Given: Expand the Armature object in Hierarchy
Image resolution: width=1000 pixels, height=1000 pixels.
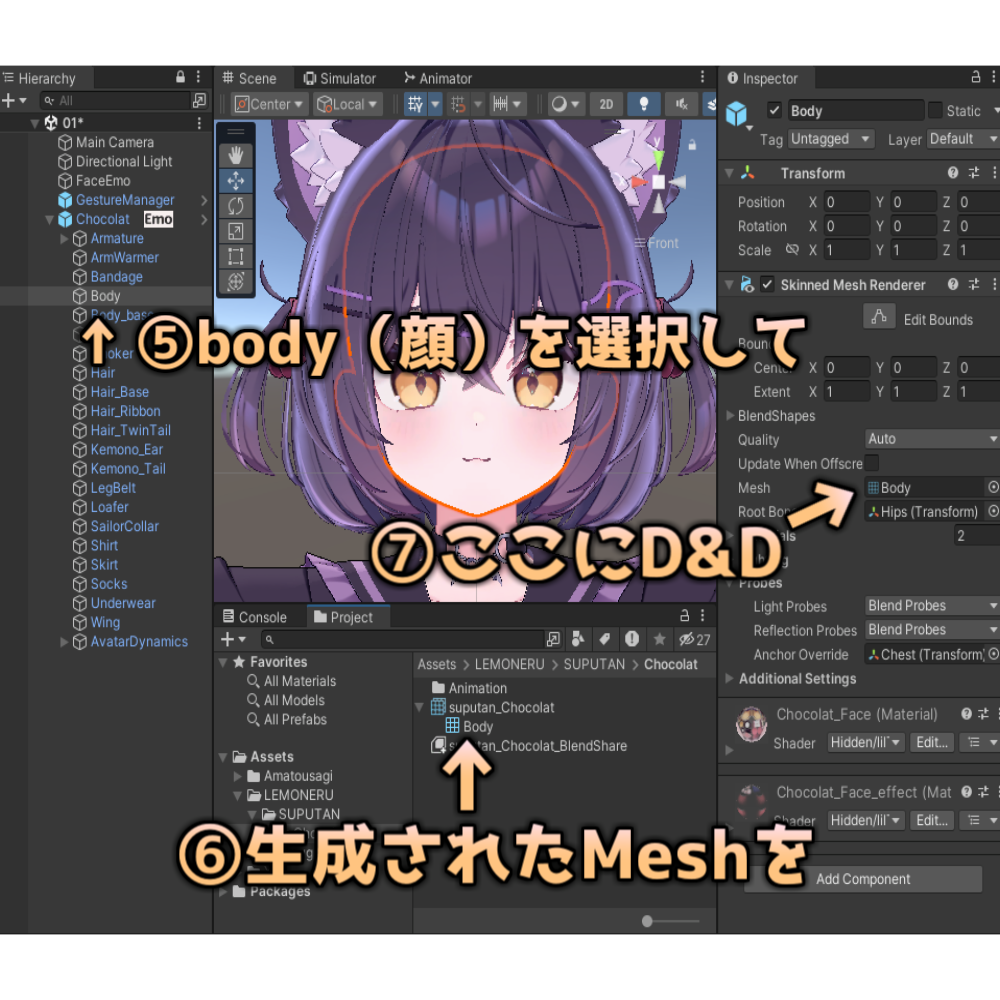Looking at the screenshot, I should 64,239.
